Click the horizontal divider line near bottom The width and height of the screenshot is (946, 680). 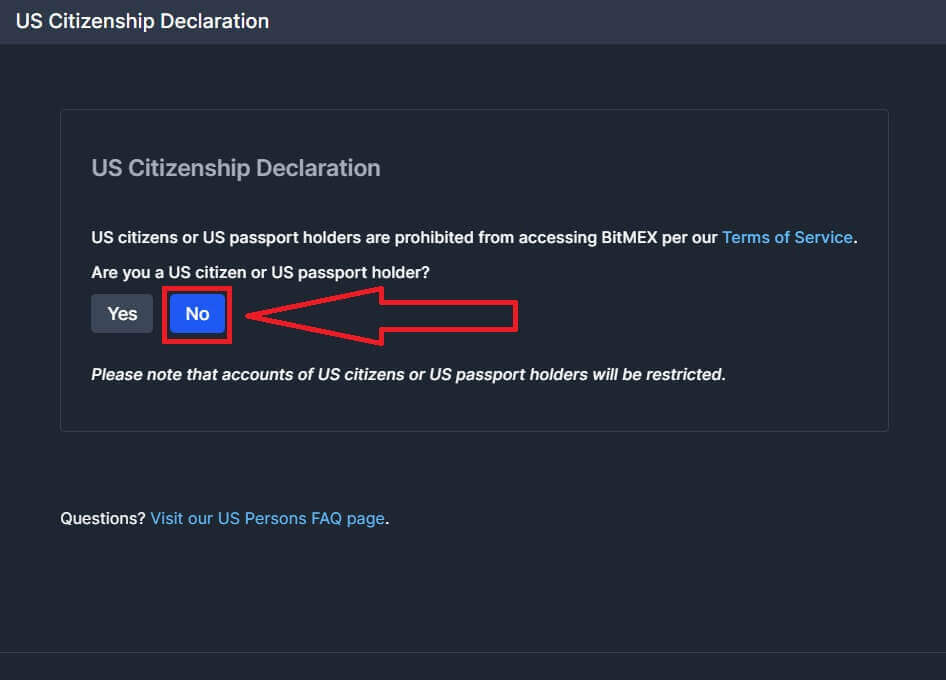[x=473, y=653]
